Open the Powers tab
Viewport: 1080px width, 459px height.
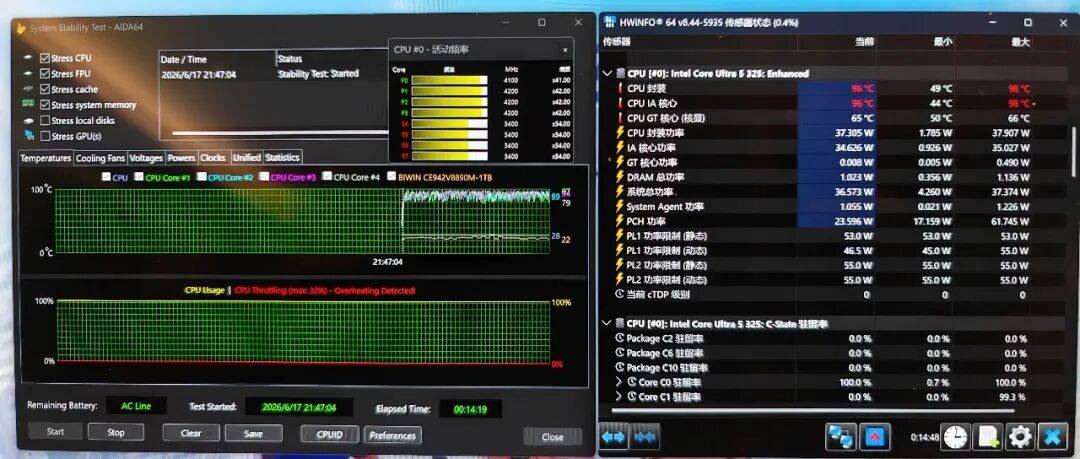[182, 158]
